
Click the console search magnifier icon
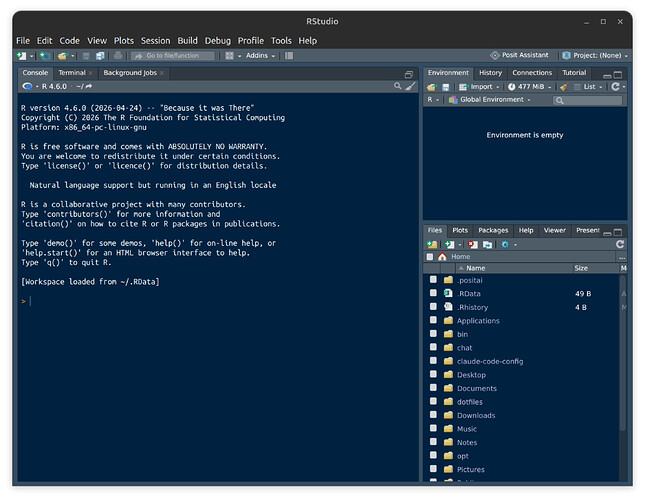pyautogui.click(x=397, y=86)
